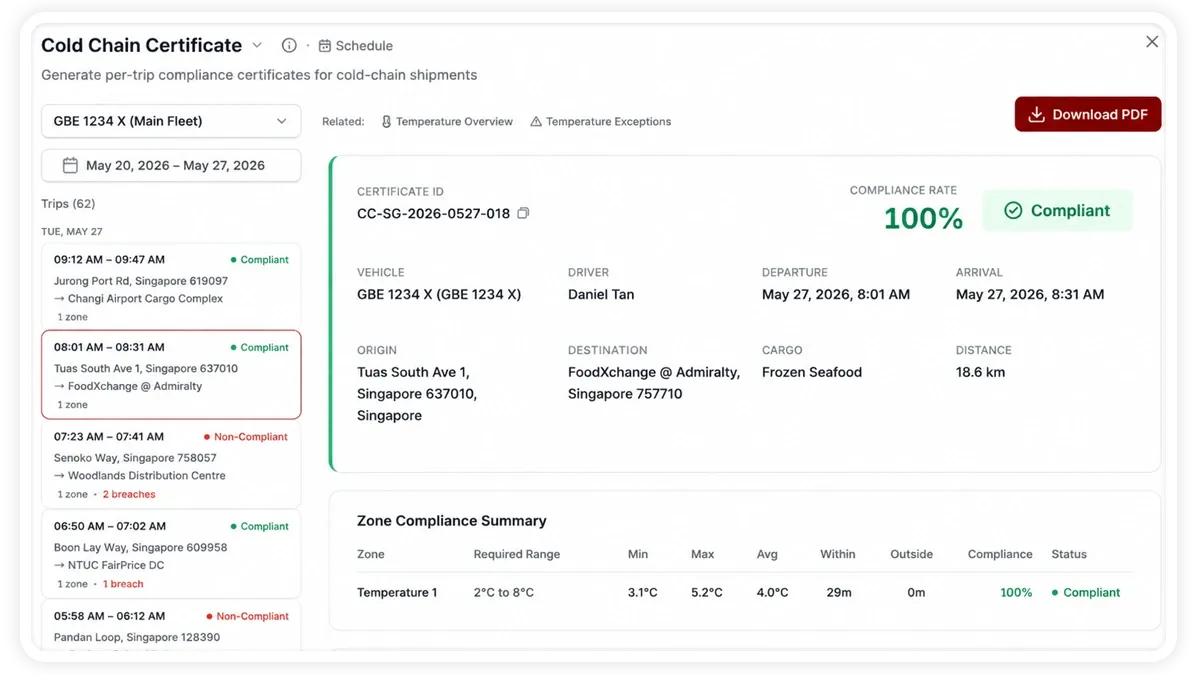Click destination 'FoodXchange @ Admiralty' in certificate details
1200x675 pixels.
click(x=654, y=383)
